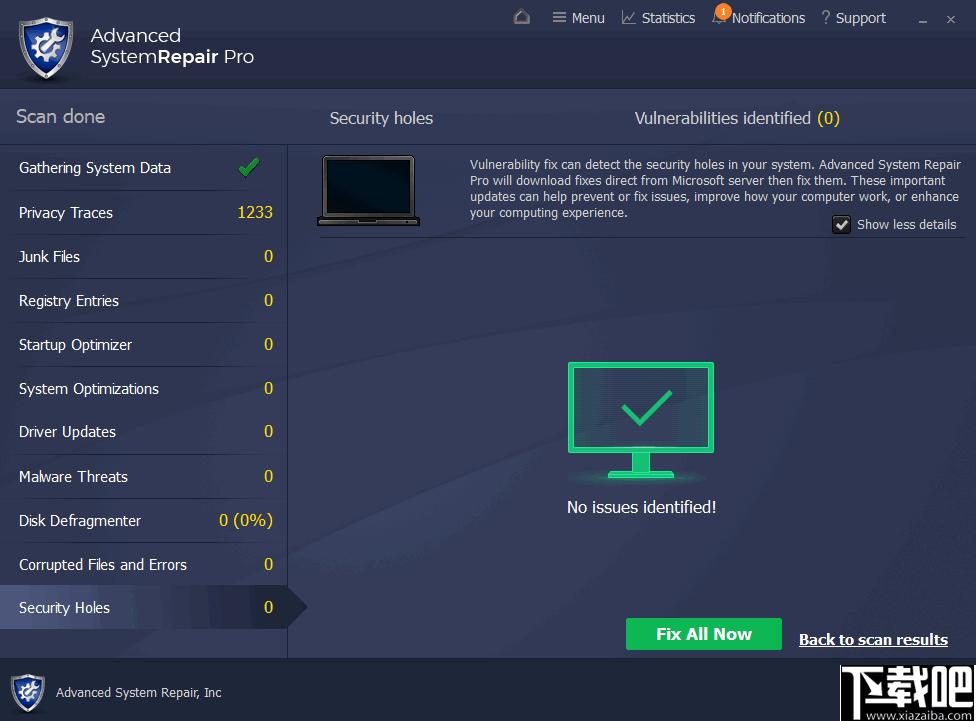Click the 0 (0%) Disk Defragmenter value
The height and width of the screenshot is (721, 976).
(x=246, y=520)
